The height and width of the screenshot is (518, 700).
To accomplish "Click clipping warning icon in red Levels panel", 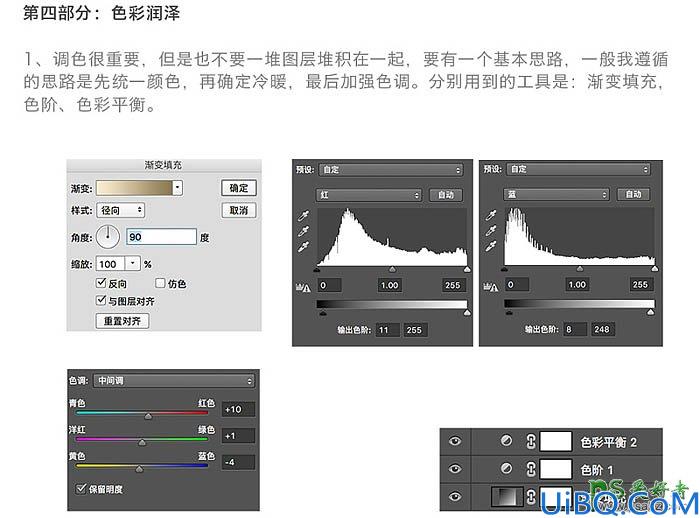I will [x=303, y=288].
